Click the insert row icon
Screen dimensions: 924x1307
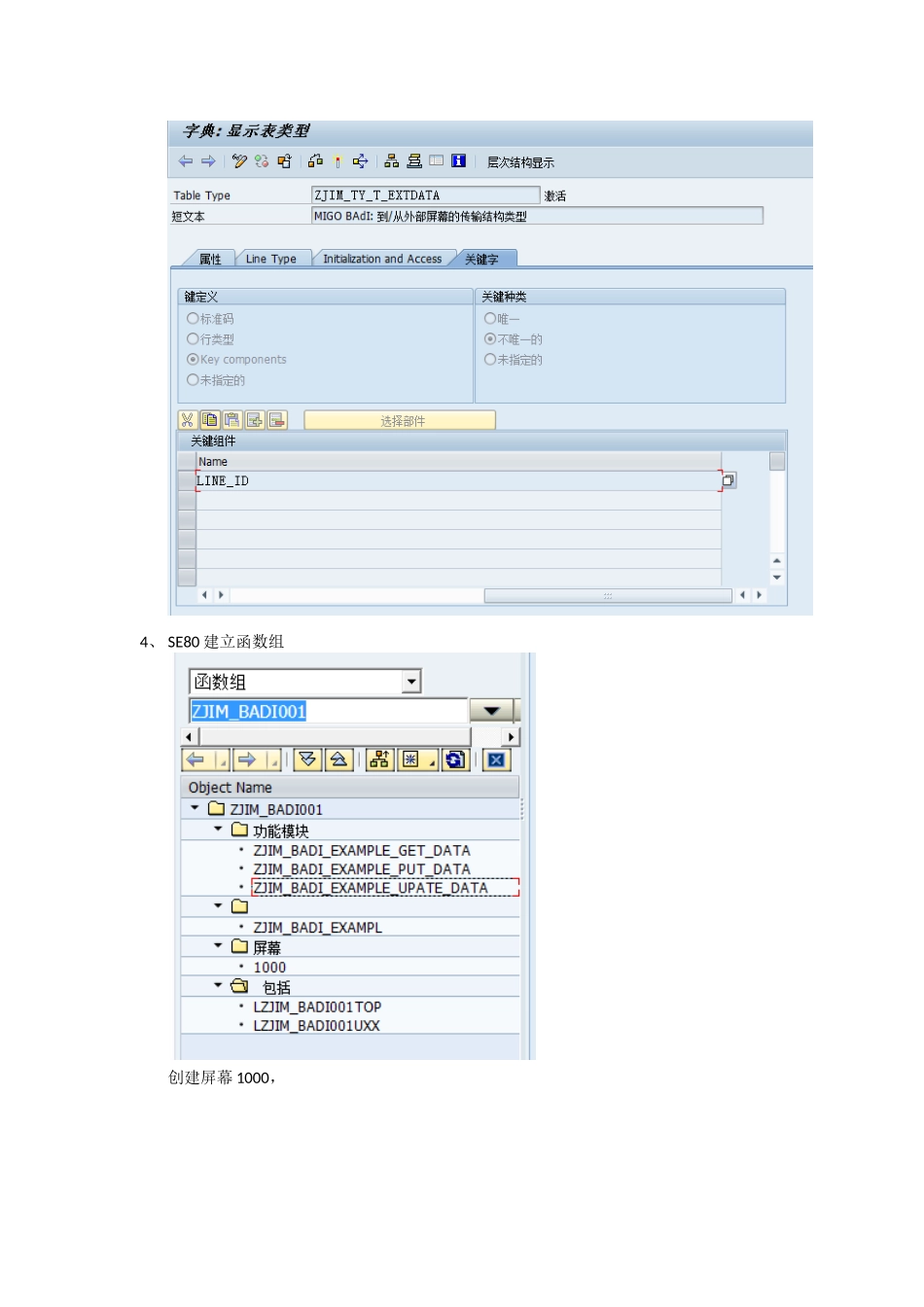[255, 420]
